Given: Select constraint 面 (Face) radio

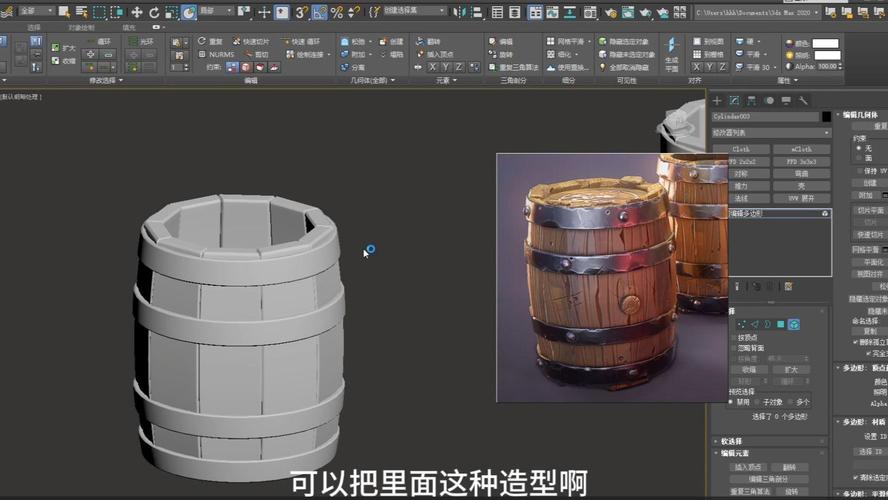Looking at the screenshot, I should 859,158.
